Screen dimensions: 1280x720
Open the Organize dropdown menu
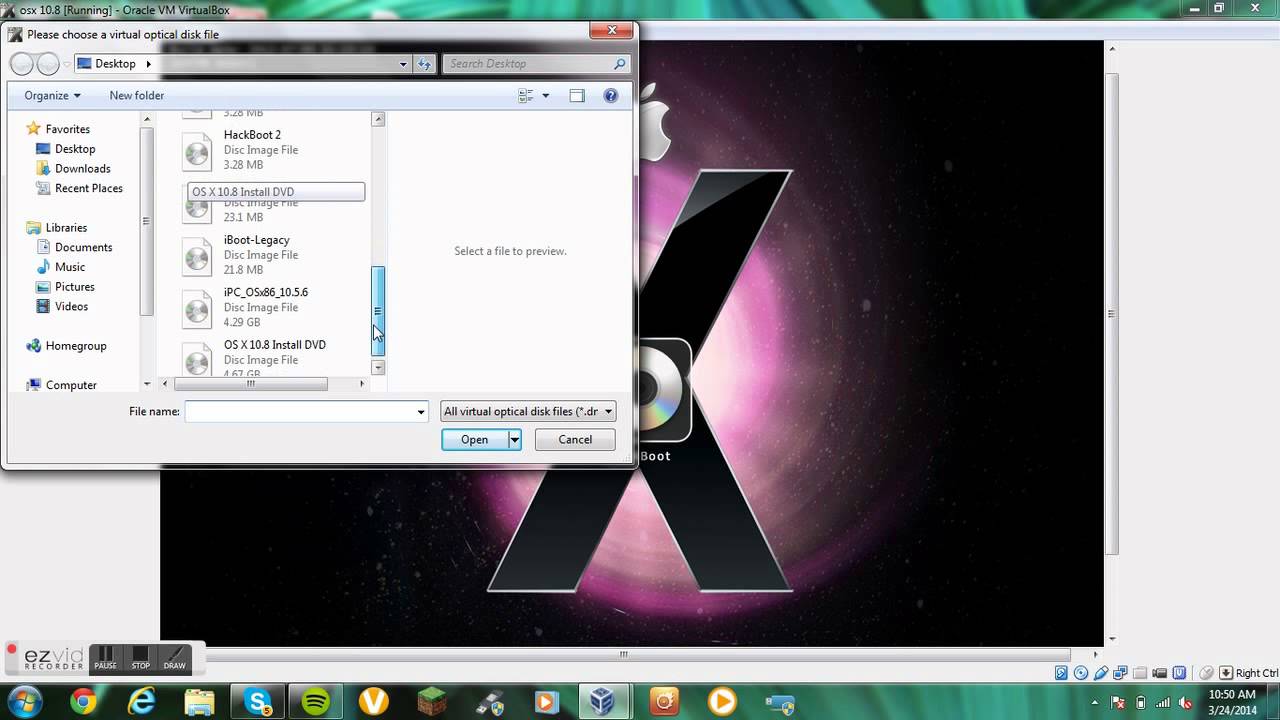pos(52,96)
